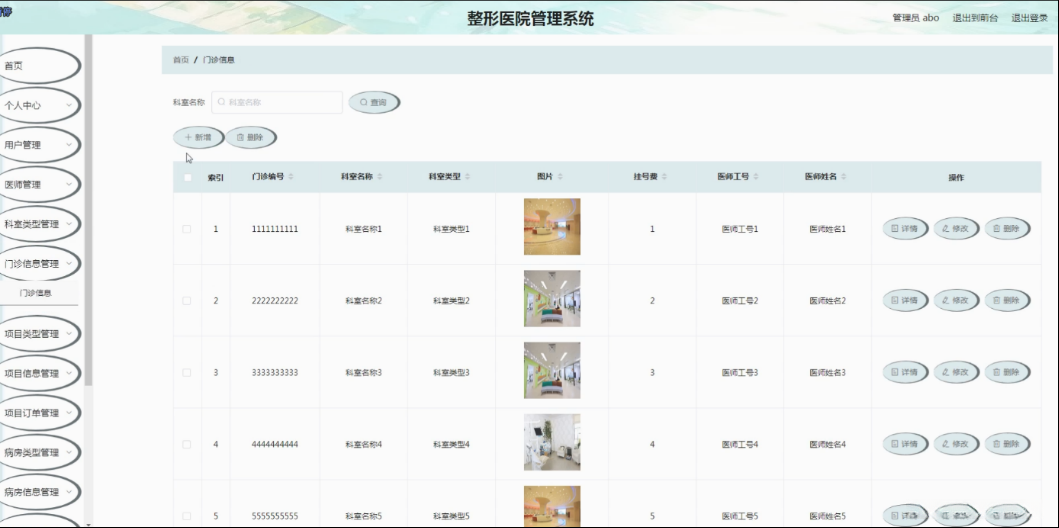Click 管理员 abo user label

pyautogui.click(x=915, y=18)
